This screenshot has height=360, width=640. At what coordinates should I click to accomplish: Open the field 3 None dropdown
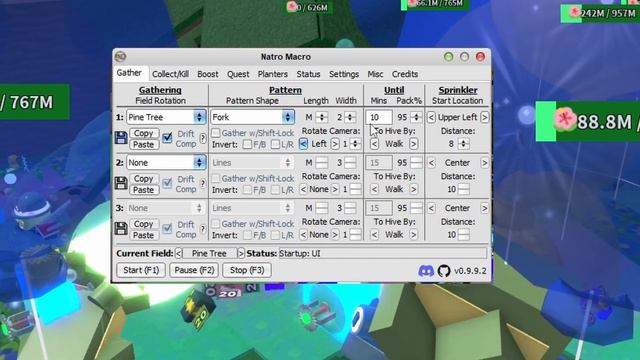point(166,208)
